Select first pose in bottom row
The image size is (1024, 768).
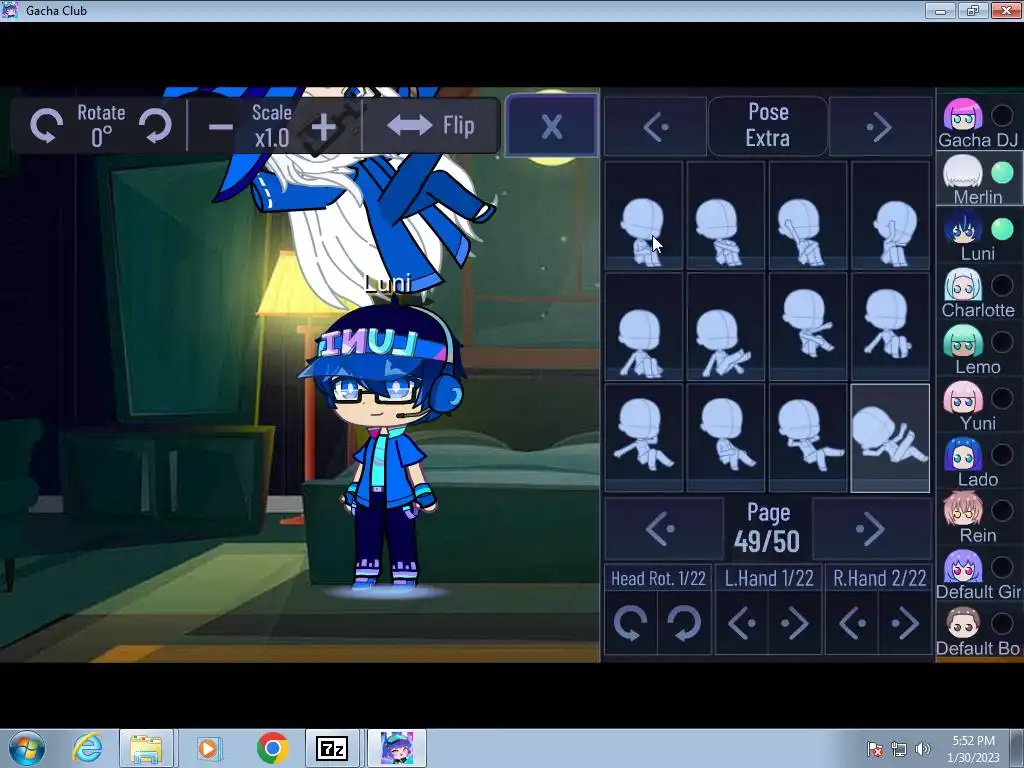pyautogui.click(x=644, y=438)
